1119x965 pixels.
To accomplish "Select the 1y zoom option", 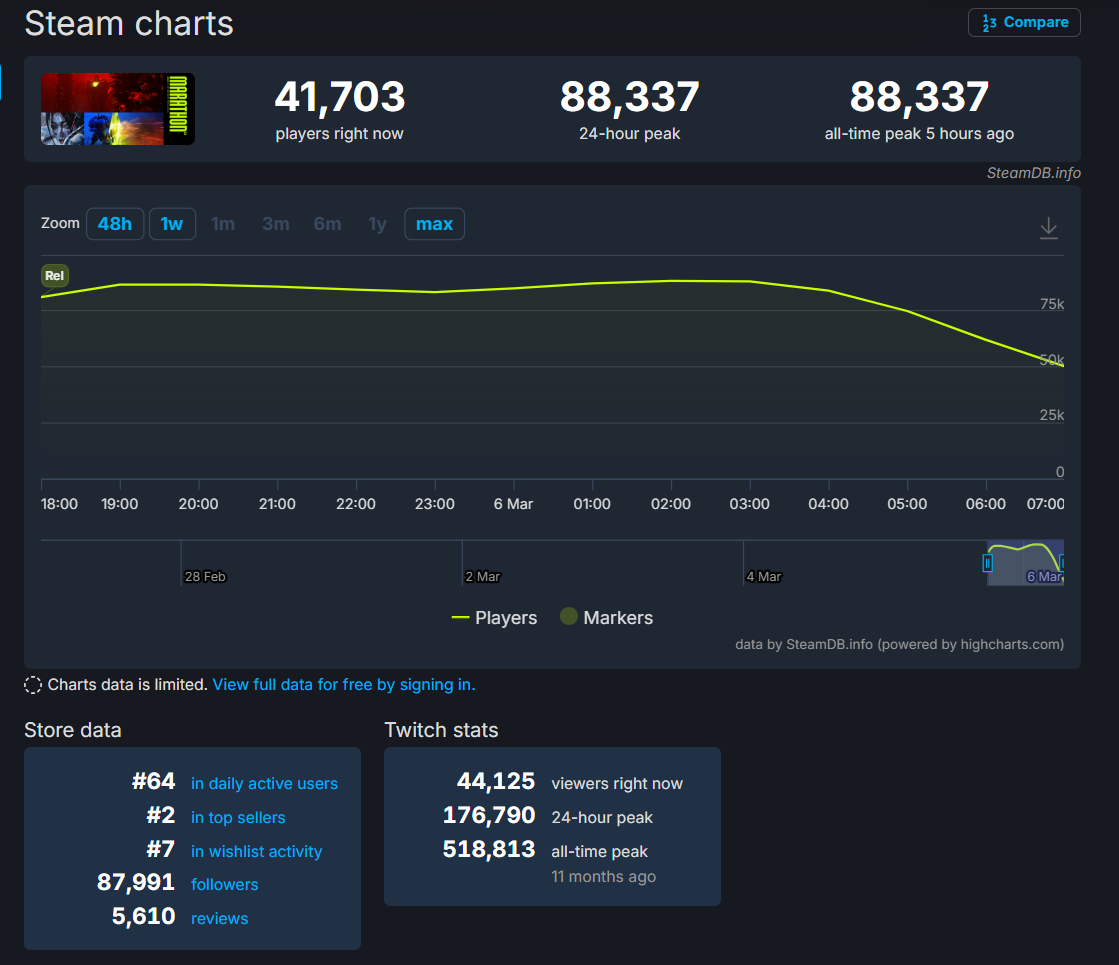I will point(377,224).
